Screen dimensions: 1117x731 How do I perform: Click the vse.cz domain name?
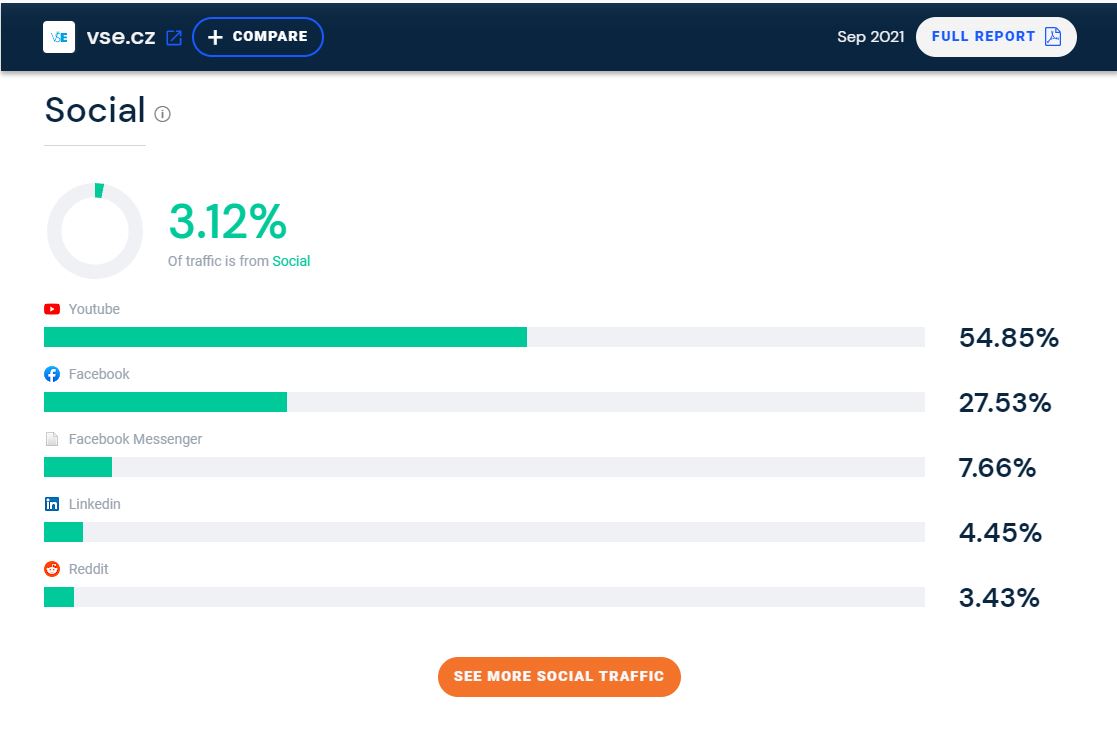121,38
